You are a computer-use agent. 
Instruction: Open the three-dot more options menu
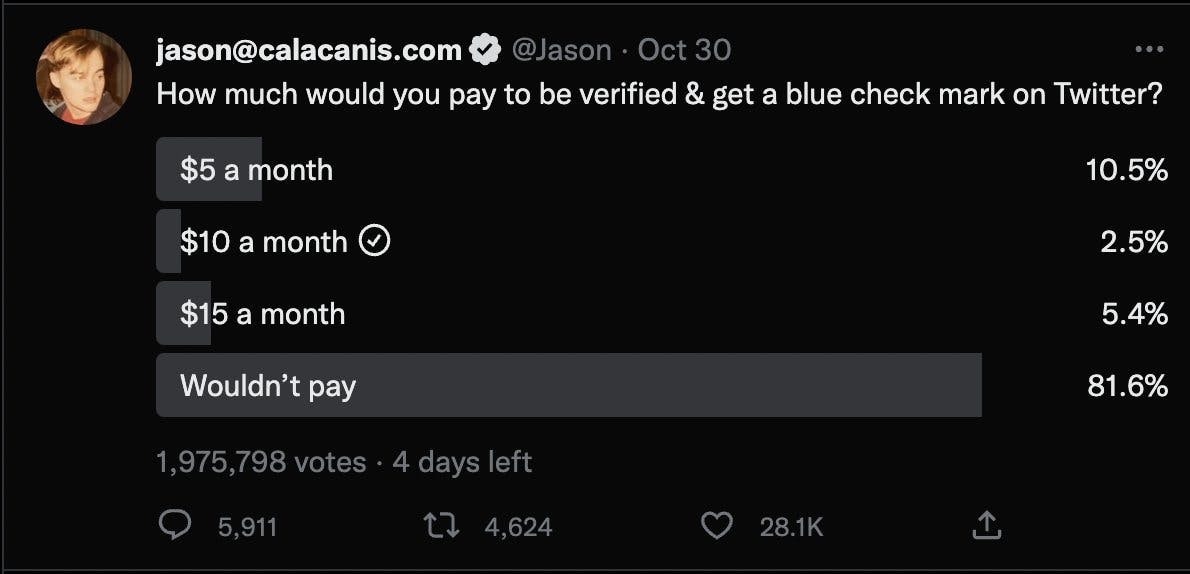1150,50
